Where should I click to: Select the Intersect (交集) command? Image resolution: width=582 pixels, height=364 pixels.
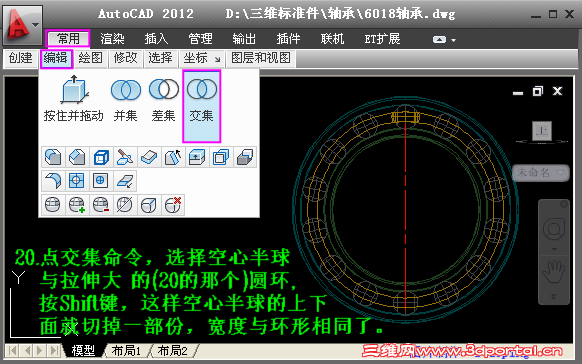pyautogui.click(x=202, y=106)
